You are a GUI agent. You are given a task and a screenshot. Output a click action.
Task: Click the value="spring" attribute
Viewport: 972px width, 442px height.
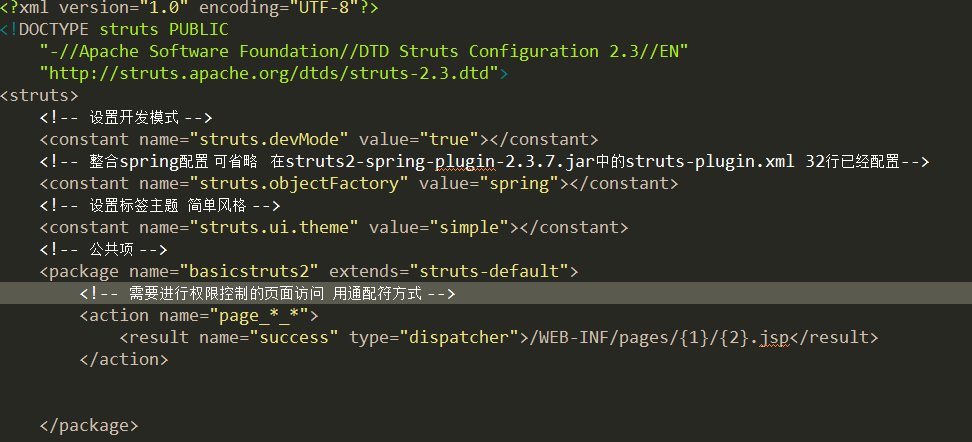490,184
